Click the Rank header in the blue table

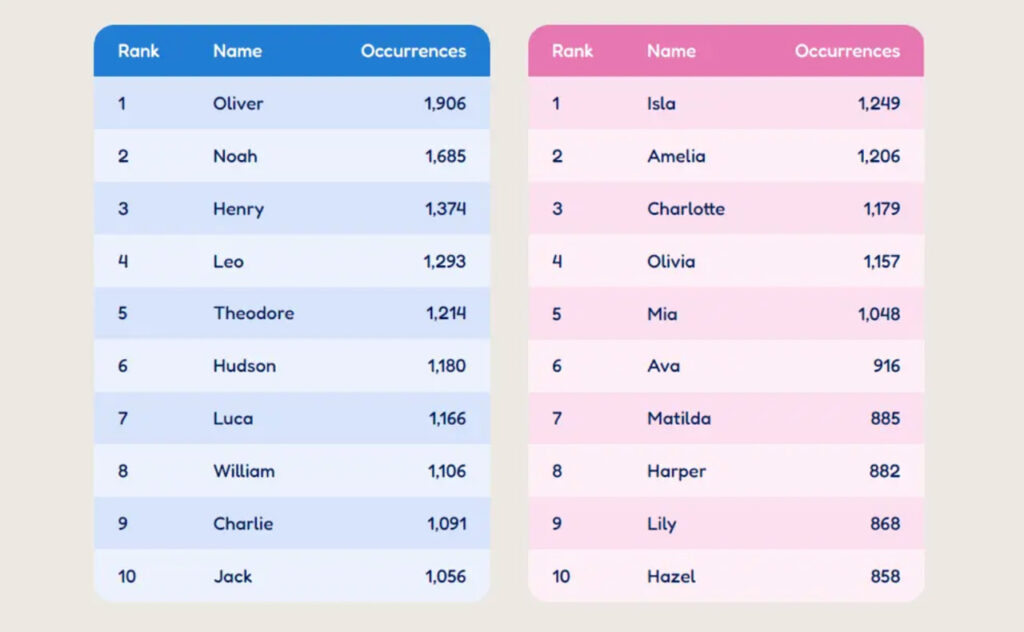pyautogui.click(x=138, y=51)
